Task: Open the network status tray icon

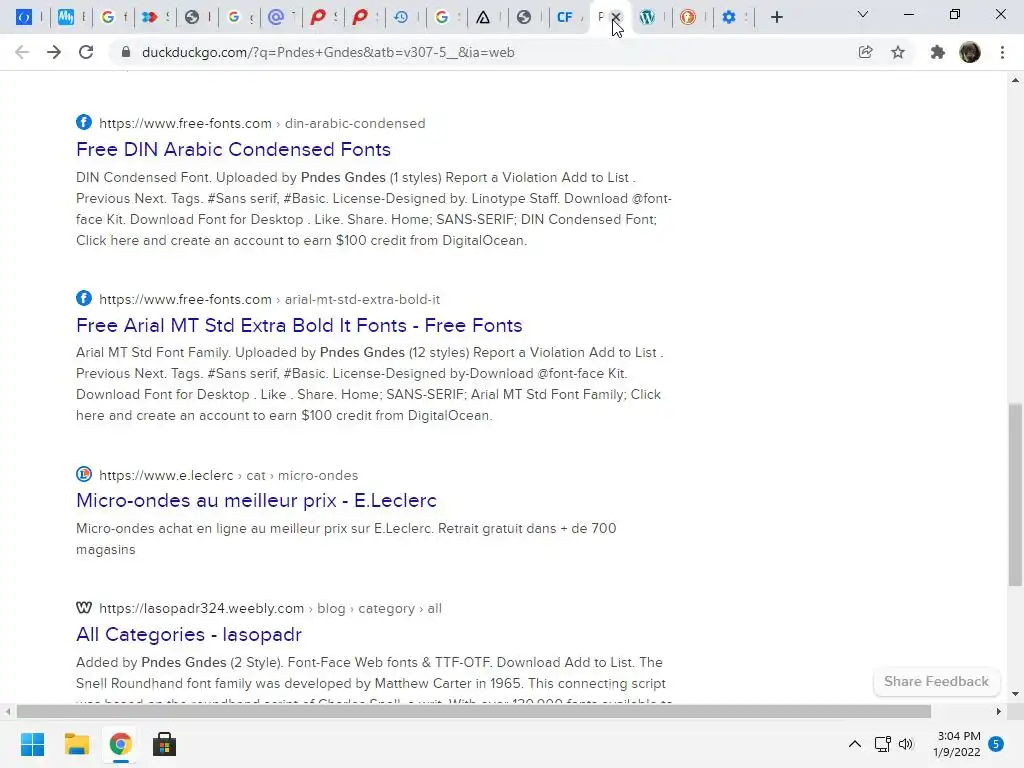Action: [x=882, y=744]
